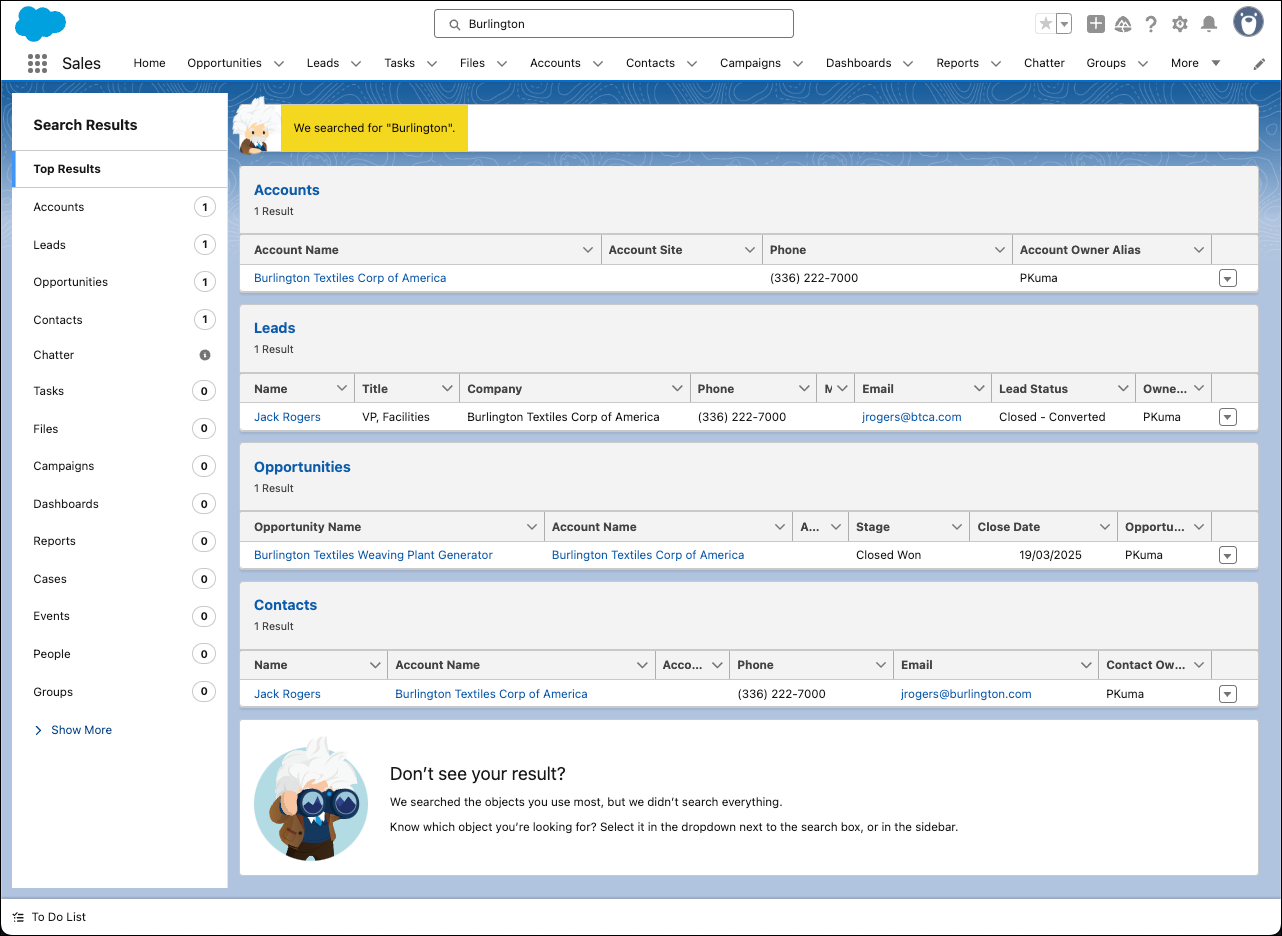Open Account Name column menu in Accounts
Screen dimensions: 1282x936
pos(588,250)
